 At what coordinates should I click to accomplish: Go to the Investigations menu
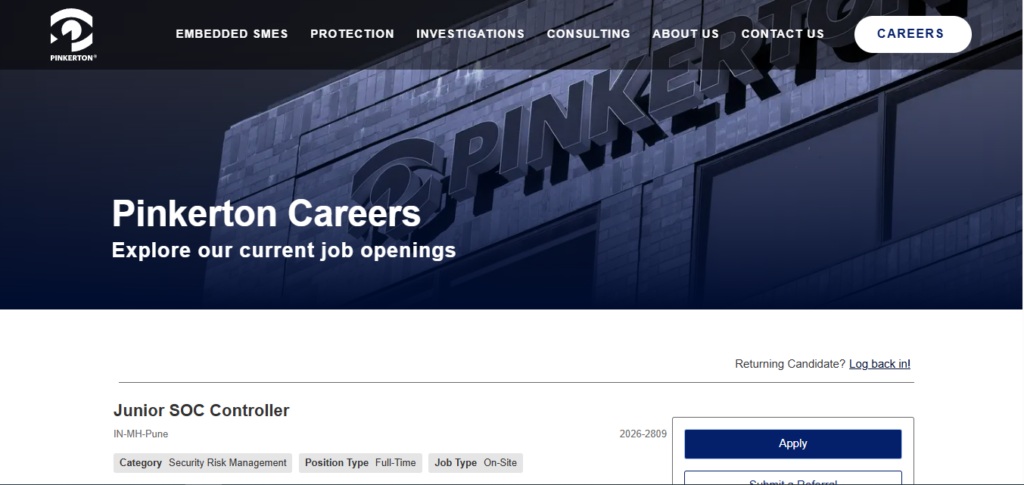pos(470,34)
